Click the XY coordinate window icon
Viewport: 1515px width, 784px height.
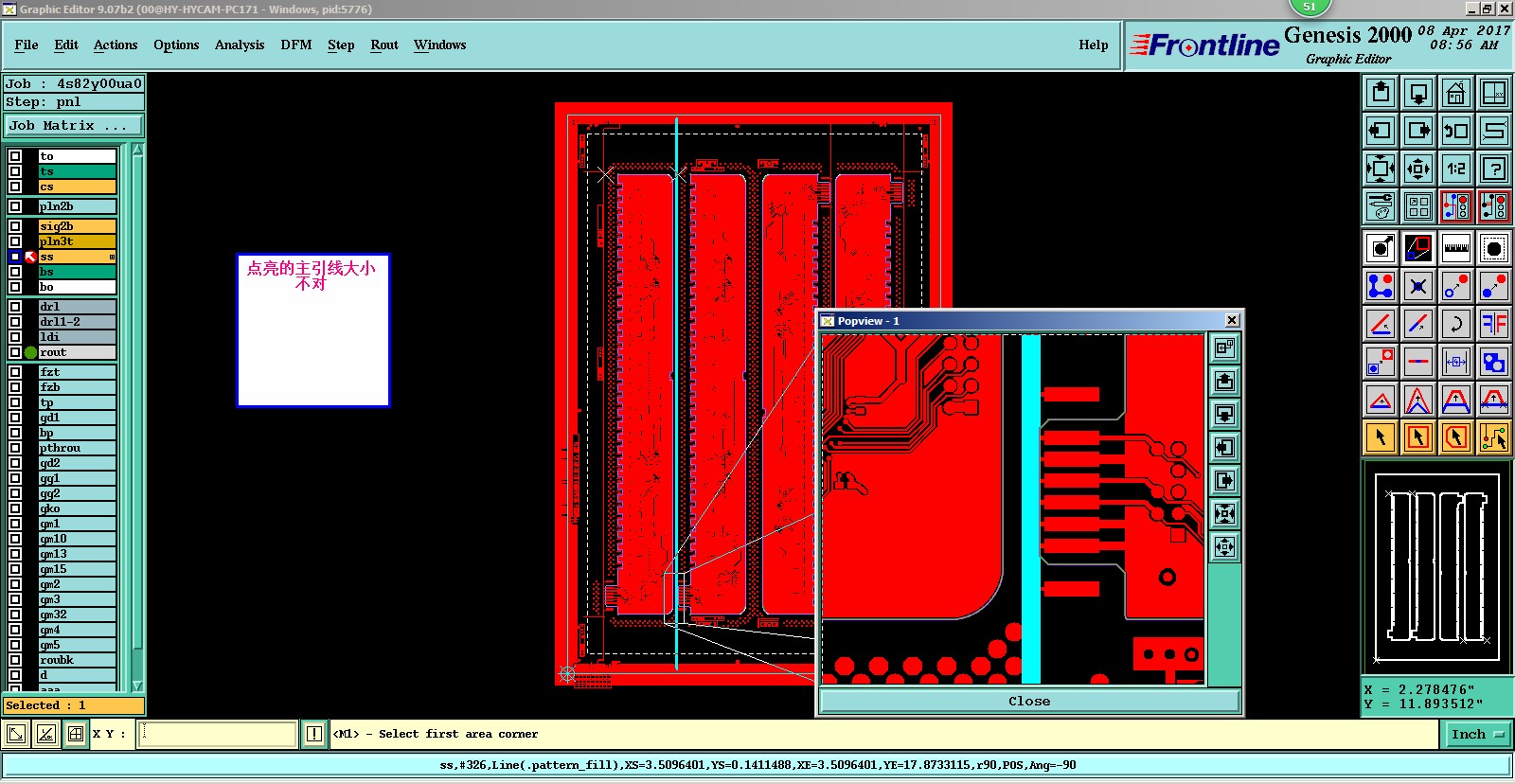1494,93
